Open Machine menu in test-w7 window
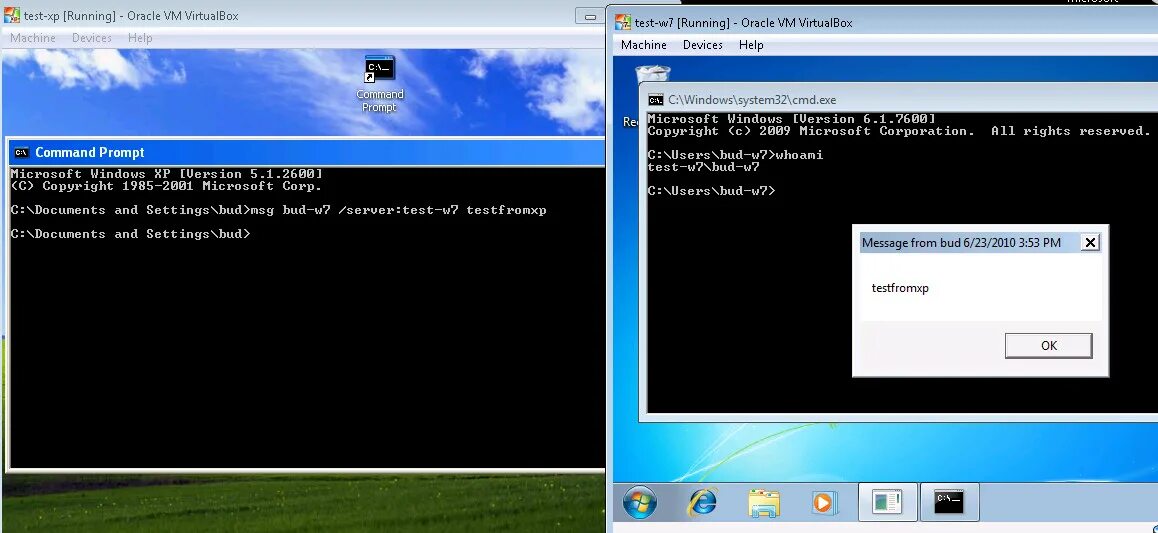Screen dimensions: 1158x533 click(x=643, y=45)
